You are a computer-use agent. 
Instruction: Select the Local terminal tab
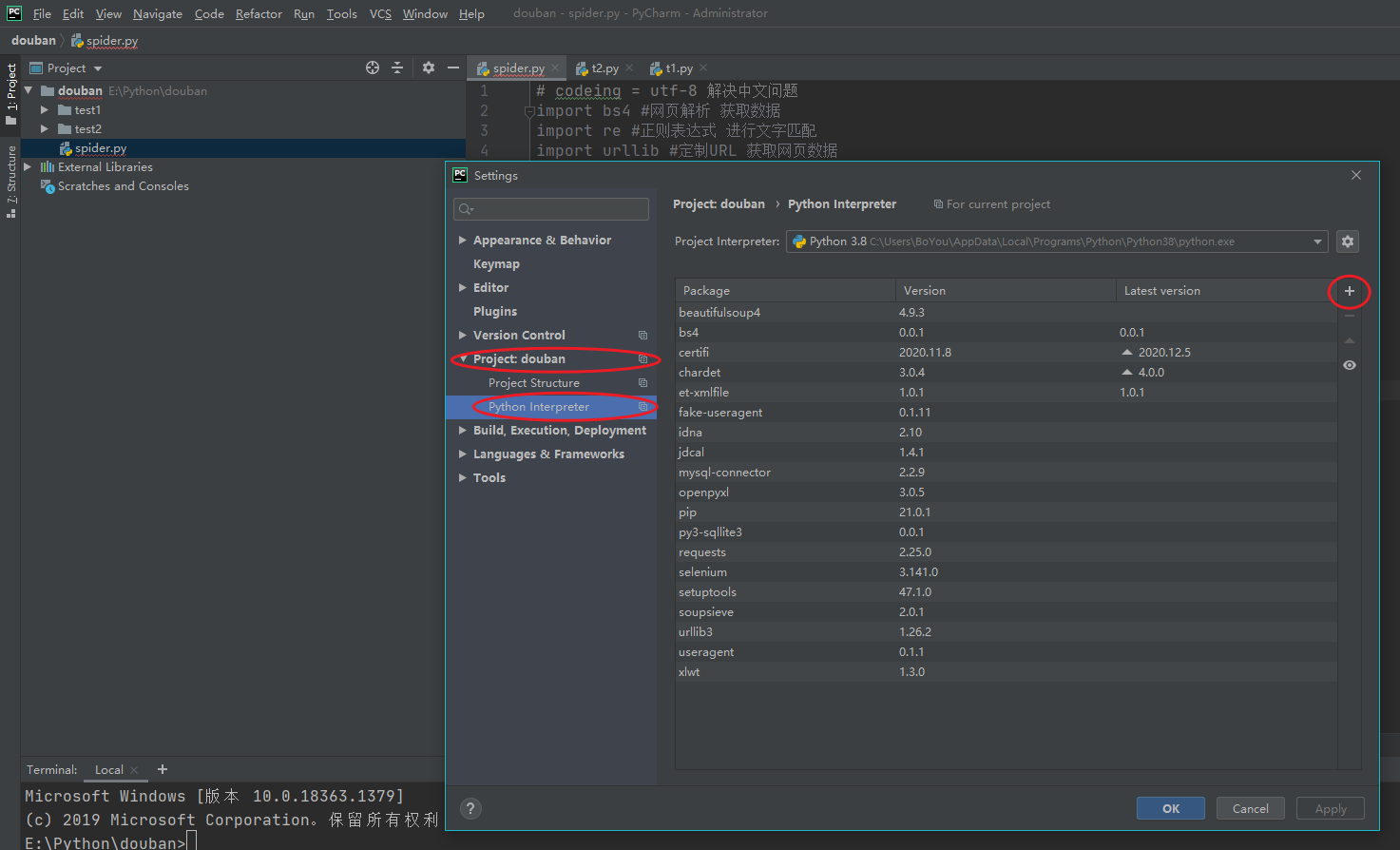pos(109,770)
